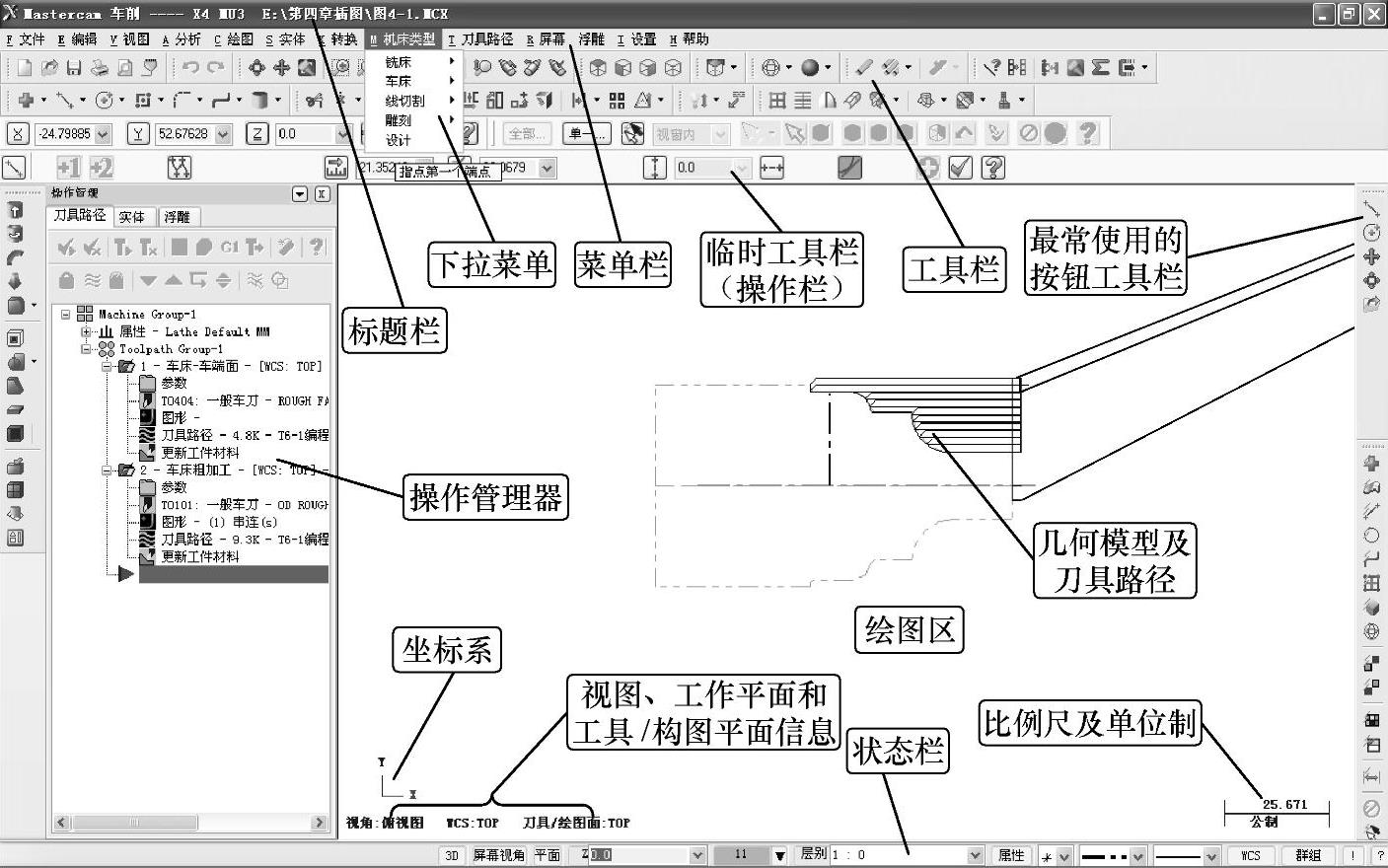
Task: Select the T0101 一般车刀 OD ROUGH tree item
Action: pos(245,505)
